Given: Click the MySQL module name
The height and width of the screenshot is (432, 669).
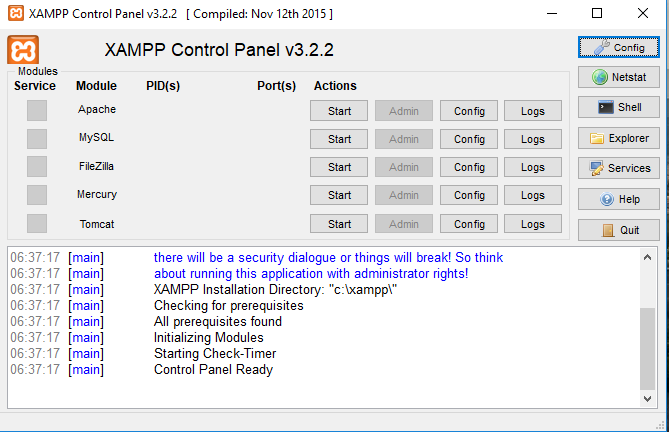Looking at the screenshot, I should [96, 137].
